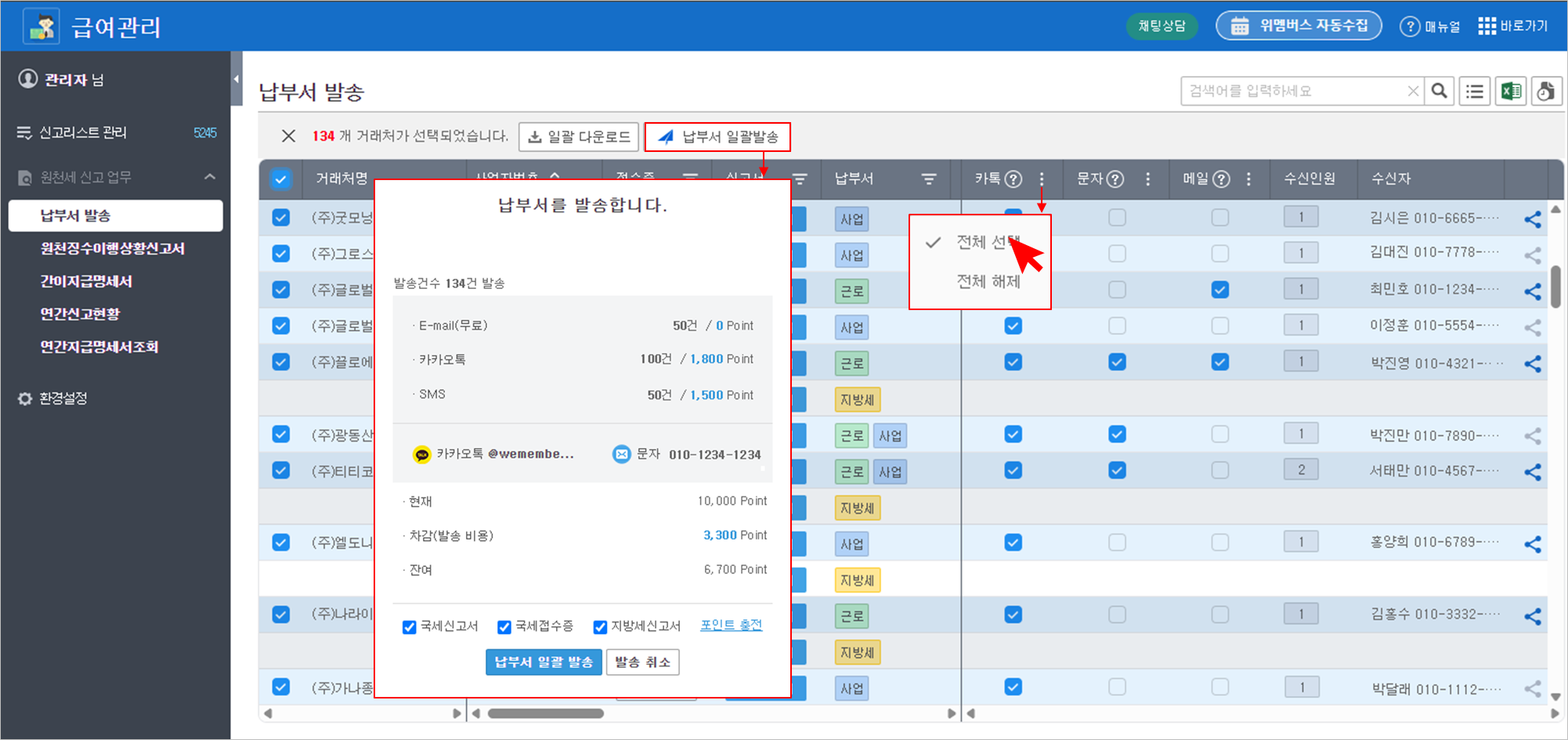Export the table with the Excel icon
The width and height of the screenshot is (1568, 740).
pos(1511,92)
